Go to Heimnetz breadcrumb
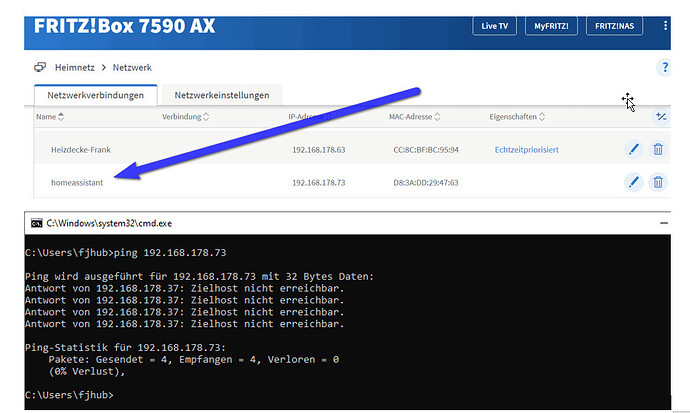The width and height of the screenshot is (690, 413). pyautogui.click(x=74, y=67)
